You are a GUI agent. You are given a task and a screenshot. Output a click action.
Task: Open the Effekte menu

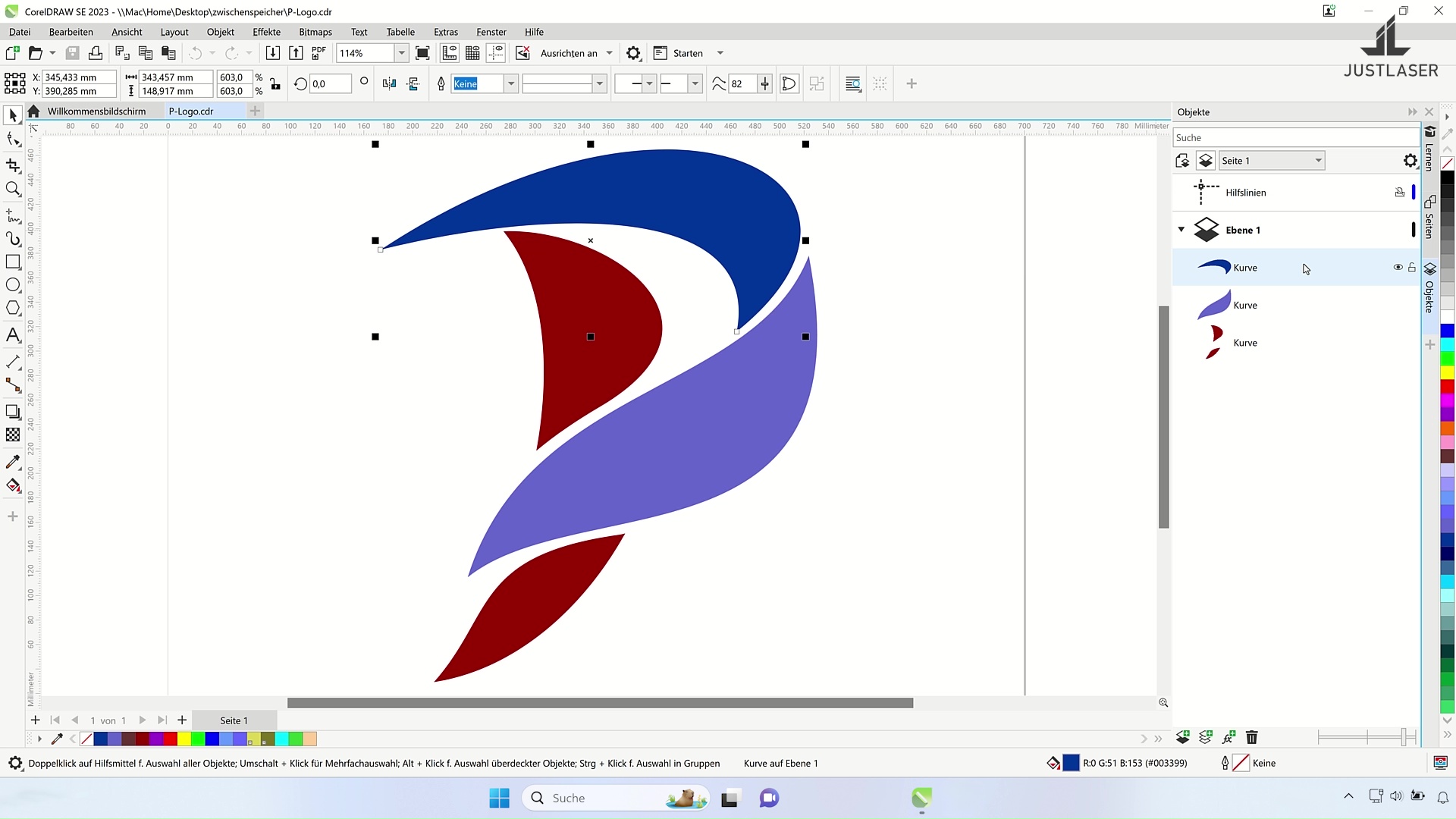point(266,32)
